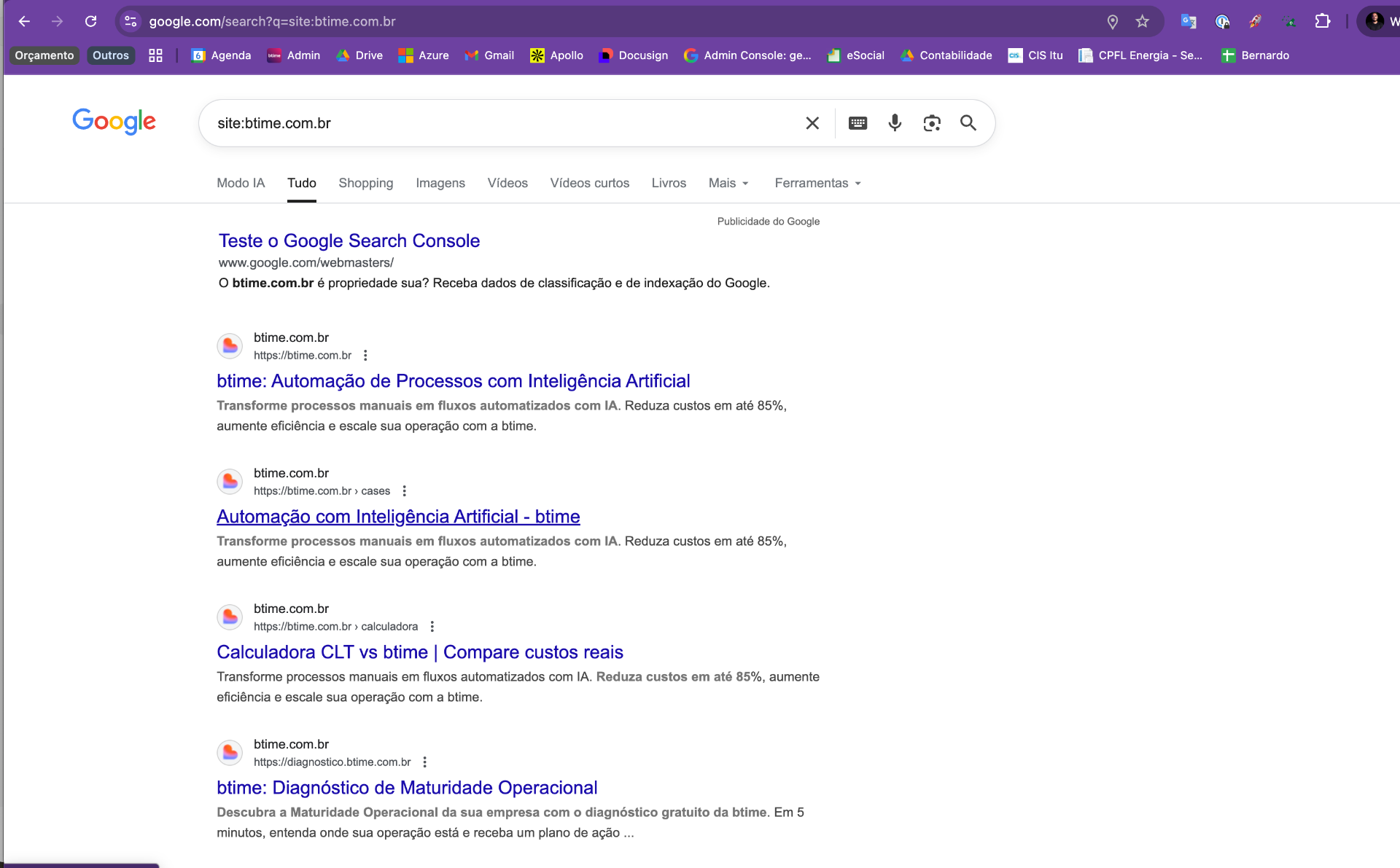The width and height of the screenshot is (1400, 868).
Task: Open Calculadora CLT vs btime result
Action: [420, 652]
